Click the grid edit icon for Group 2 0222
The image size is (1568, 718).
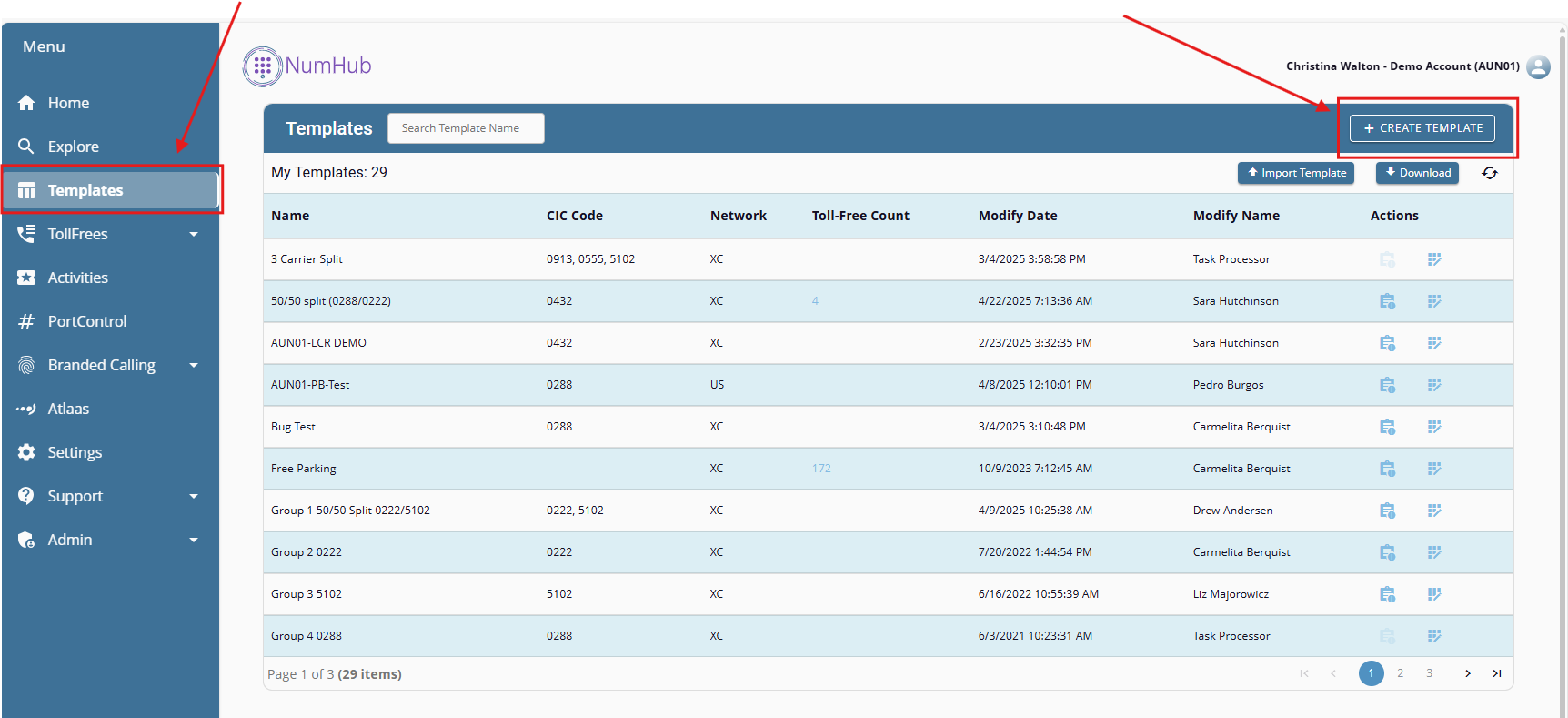1434,552
